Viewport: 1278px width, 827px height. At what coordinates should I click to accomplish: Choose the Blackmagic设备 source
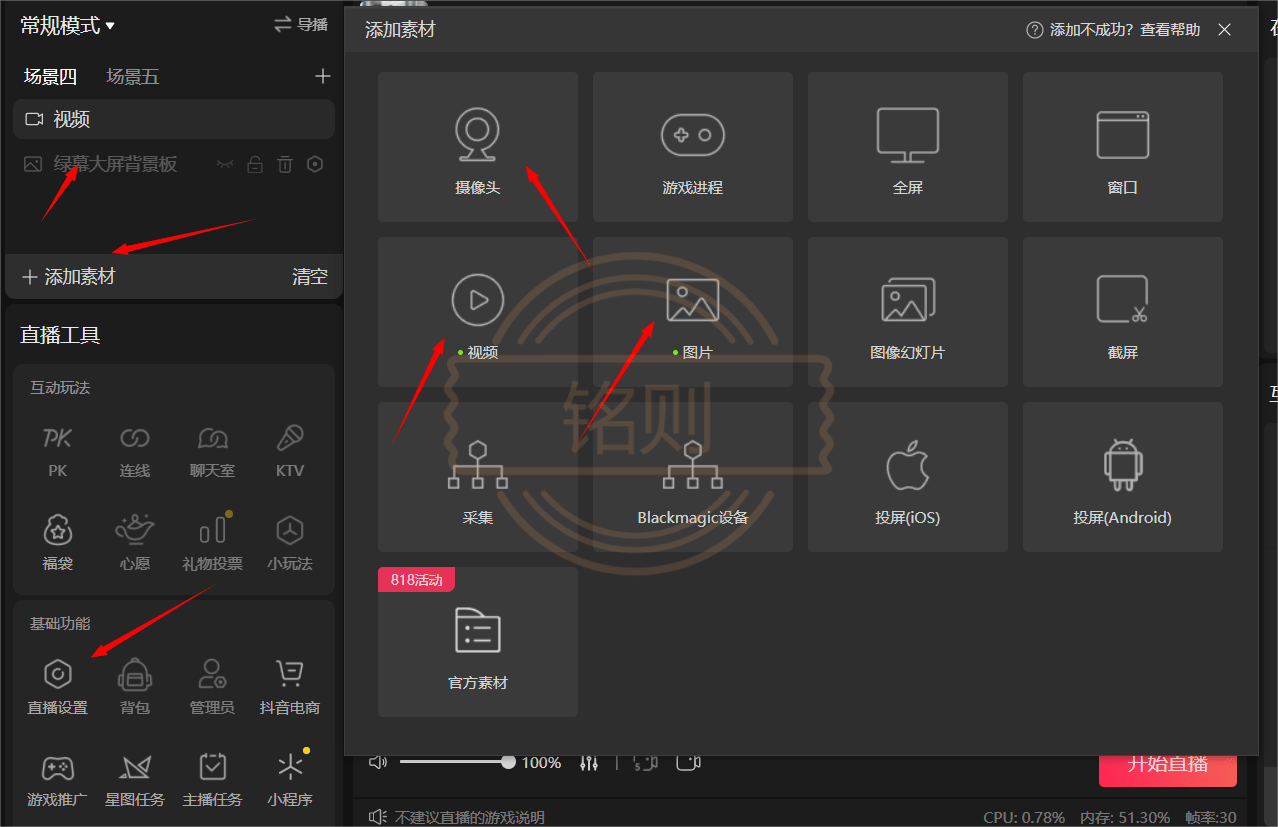tap(693, 477)
